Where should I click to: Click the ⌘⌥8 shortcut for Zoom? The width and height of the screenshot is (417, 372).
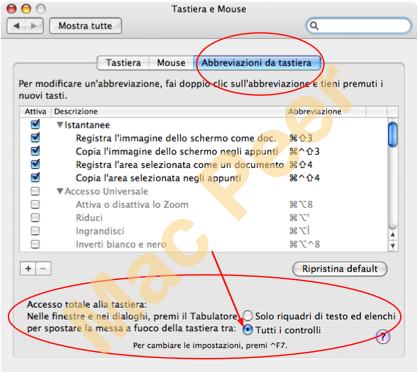301,204
